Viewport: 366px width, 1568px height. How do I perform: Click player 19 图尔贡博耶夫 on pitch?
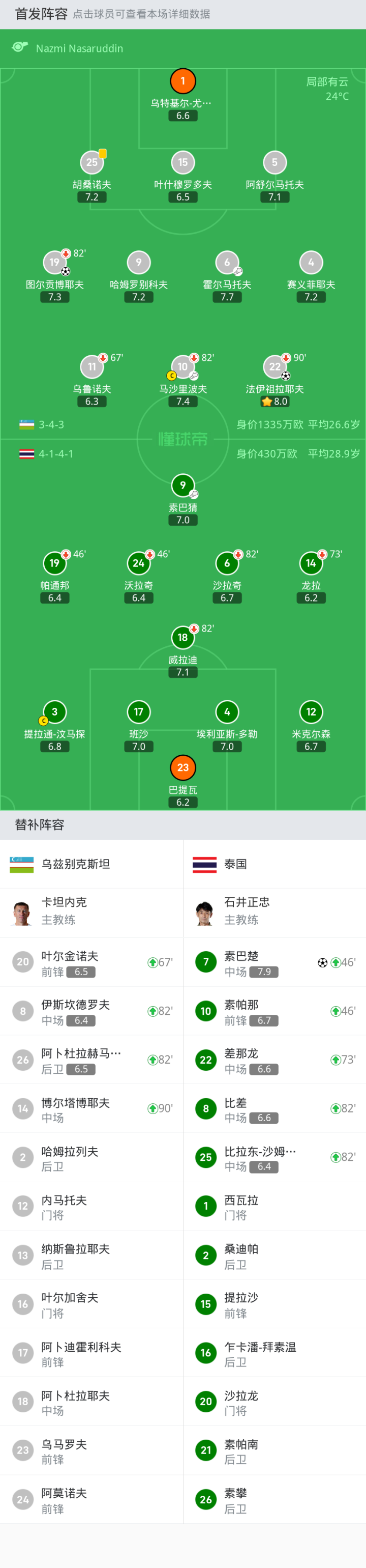pos(55,262)
